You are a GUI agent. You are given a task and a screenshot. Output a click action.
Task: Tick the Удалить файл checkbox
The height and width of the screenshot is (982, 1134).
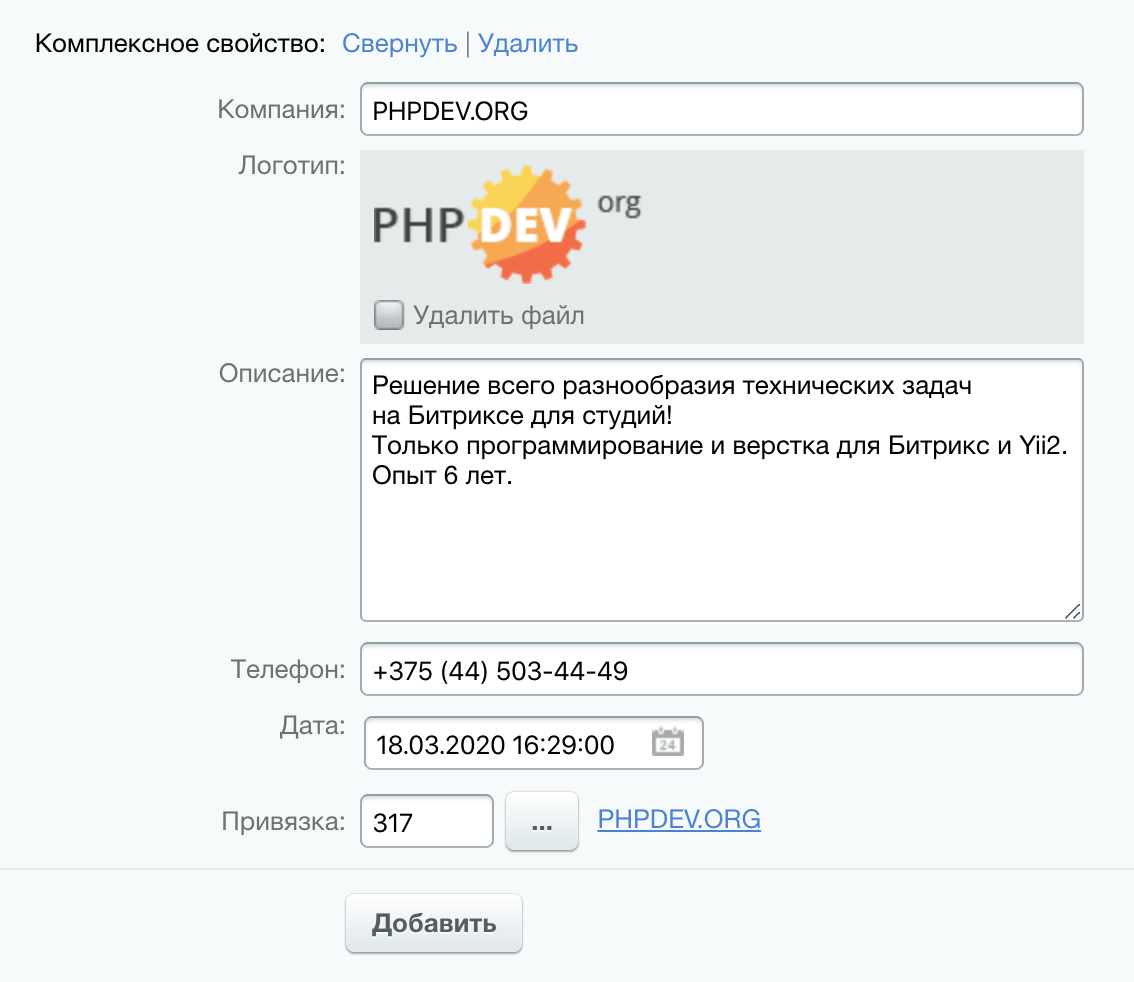(x=388, y=315)
